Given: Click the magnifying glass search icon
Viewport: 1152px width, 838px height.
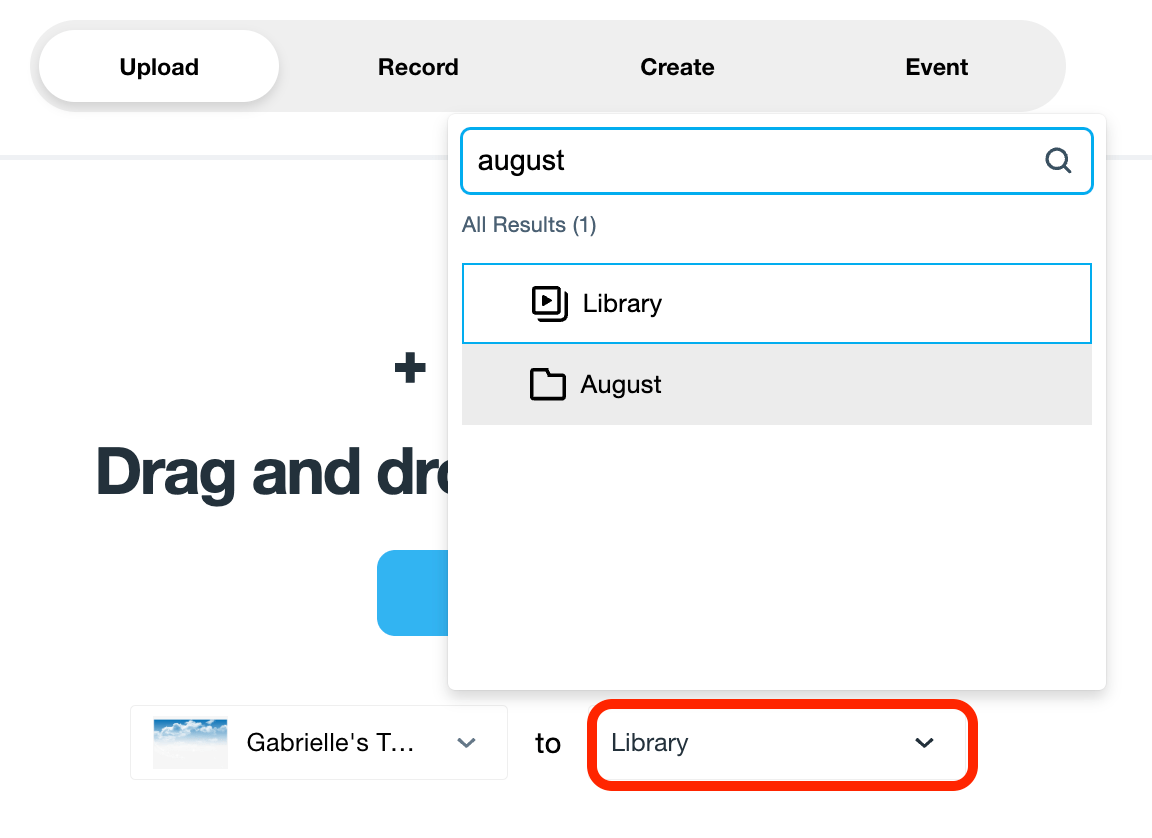Looking at the screenshot, I should 1057,160.
